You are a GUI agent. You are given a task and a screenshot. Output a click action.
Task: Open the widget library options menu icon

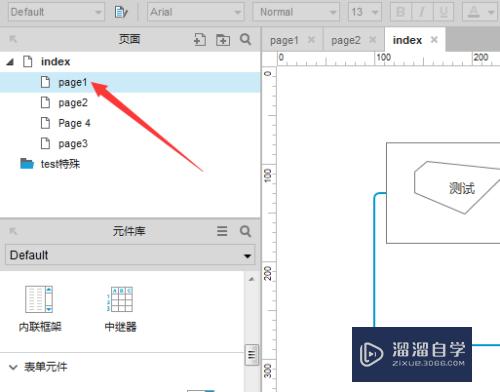click(x=222, y=231)
